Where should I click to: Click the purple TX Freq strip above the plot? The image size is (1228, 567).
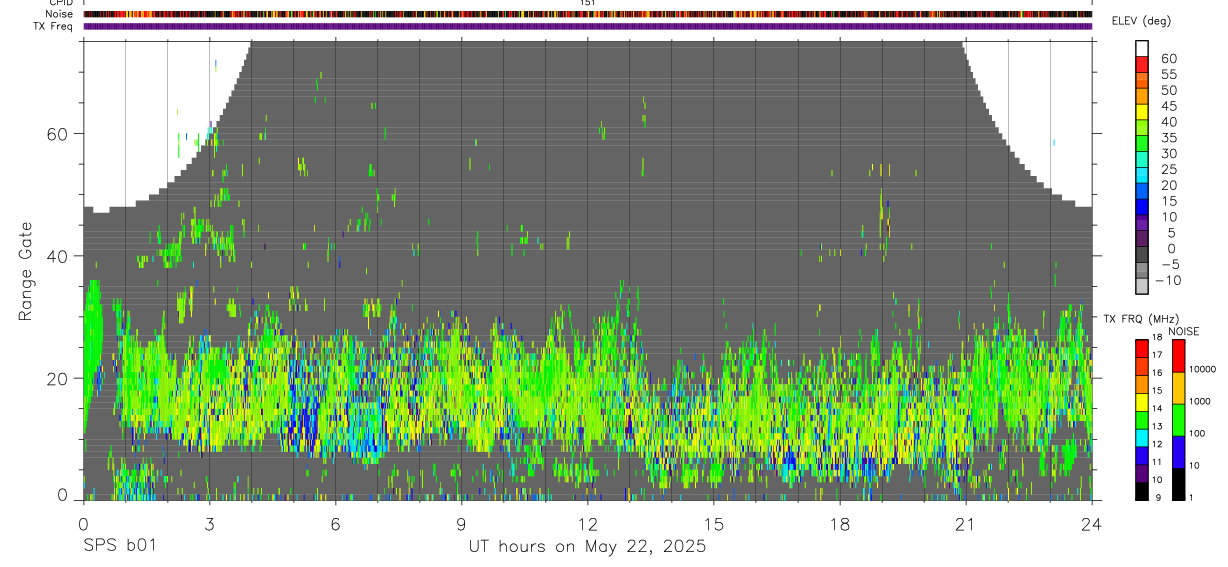point(587,26)
